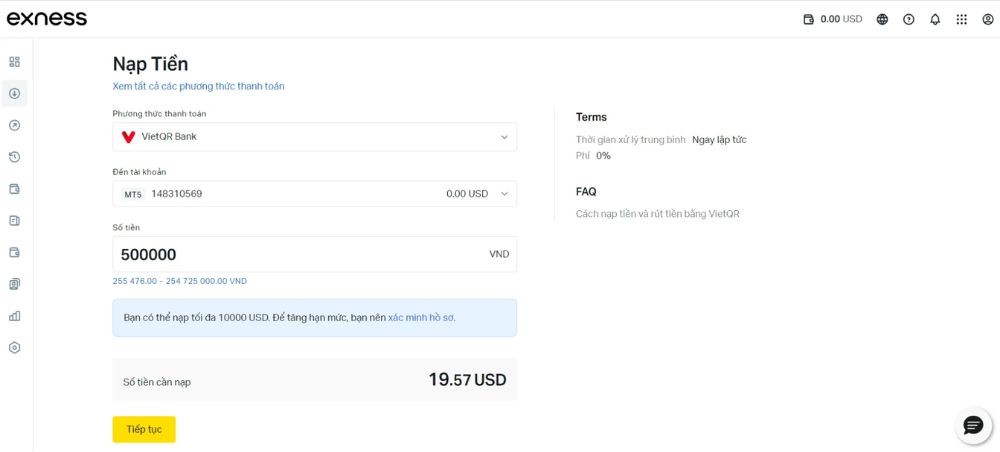Open FAQ "Cách nạp tiền và rút tiền" link
This screenshot has width=1000, height=452.
(657, 214)
